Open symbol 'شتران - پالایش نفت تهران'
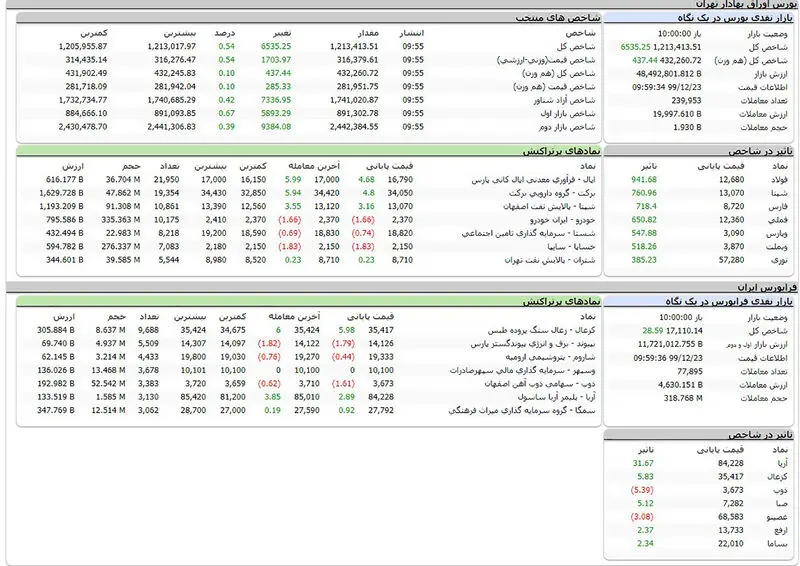The width and height of the screenshot is (800, 566). (550, 260)
